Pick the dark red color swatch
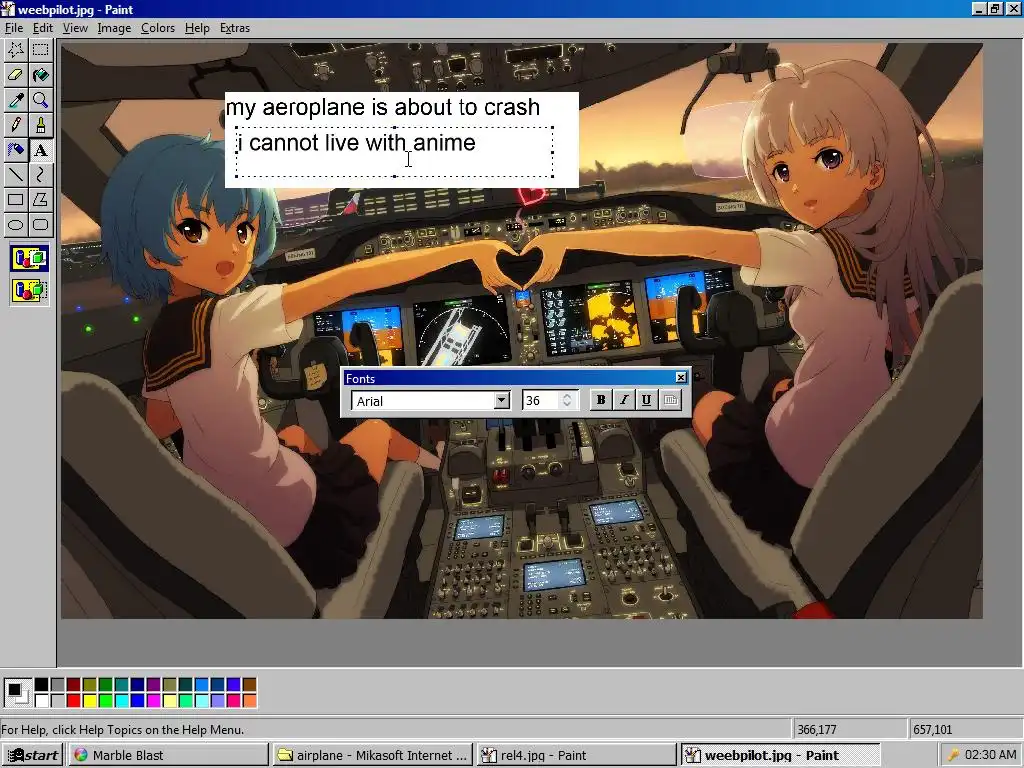 (73, 684)
